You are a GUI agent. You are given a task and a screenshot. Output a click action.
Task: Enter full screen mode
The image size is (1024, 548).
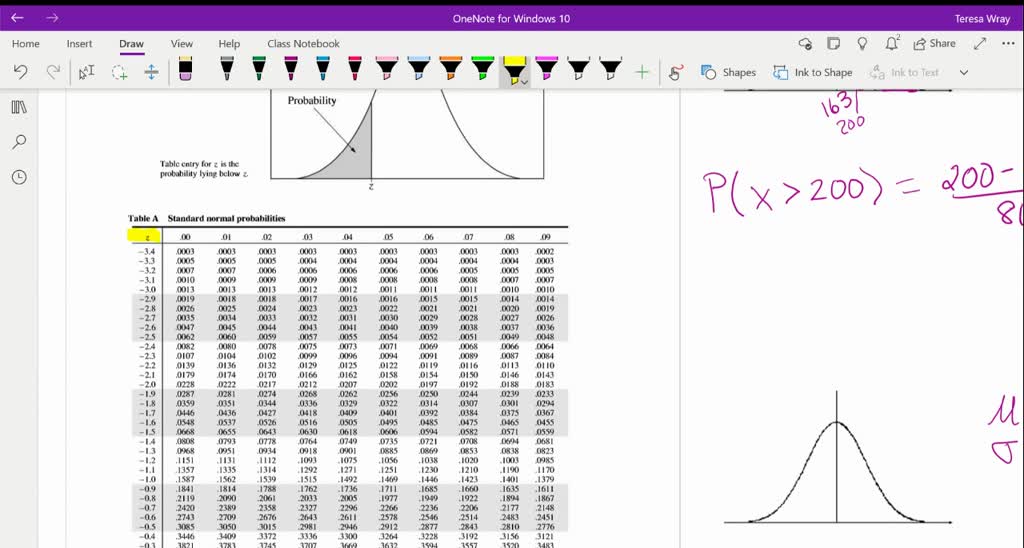(x=980, y=44)
